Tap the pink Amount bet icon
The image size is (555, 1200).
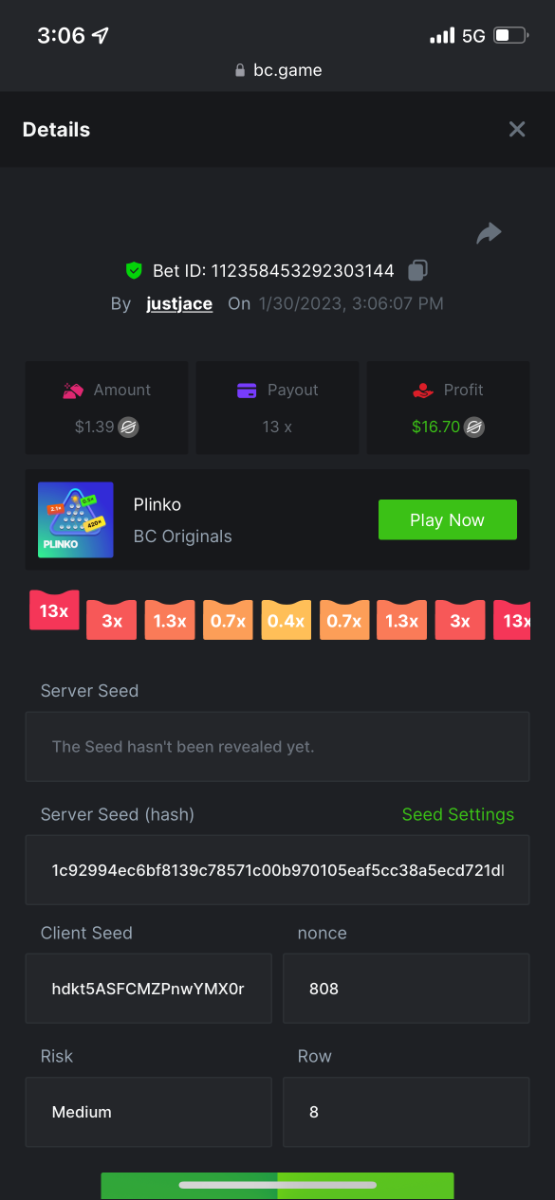click(72, 390)
